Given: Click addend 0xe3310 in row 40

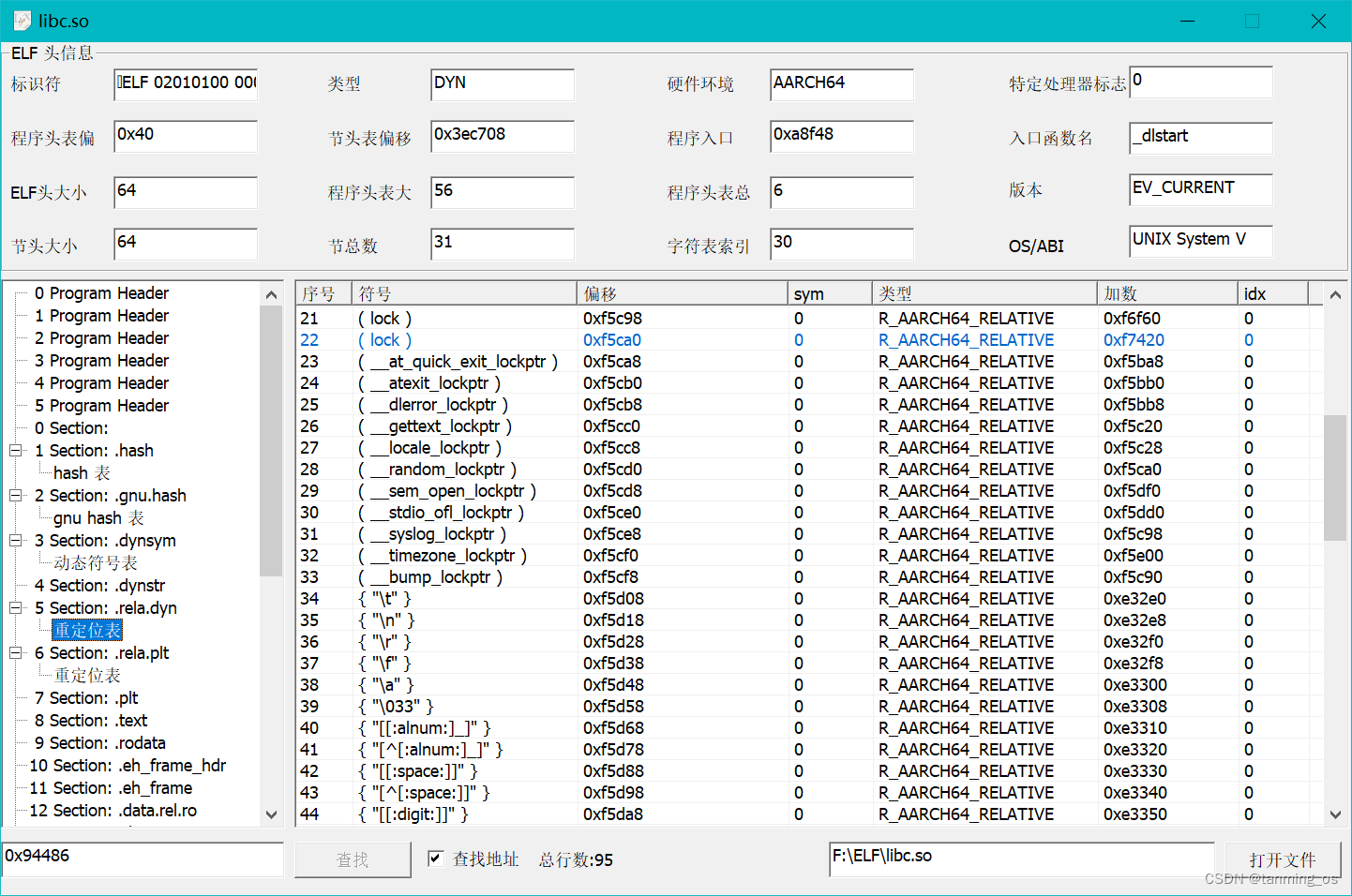Looking at the screenshot, I should tap(1135, 728).
